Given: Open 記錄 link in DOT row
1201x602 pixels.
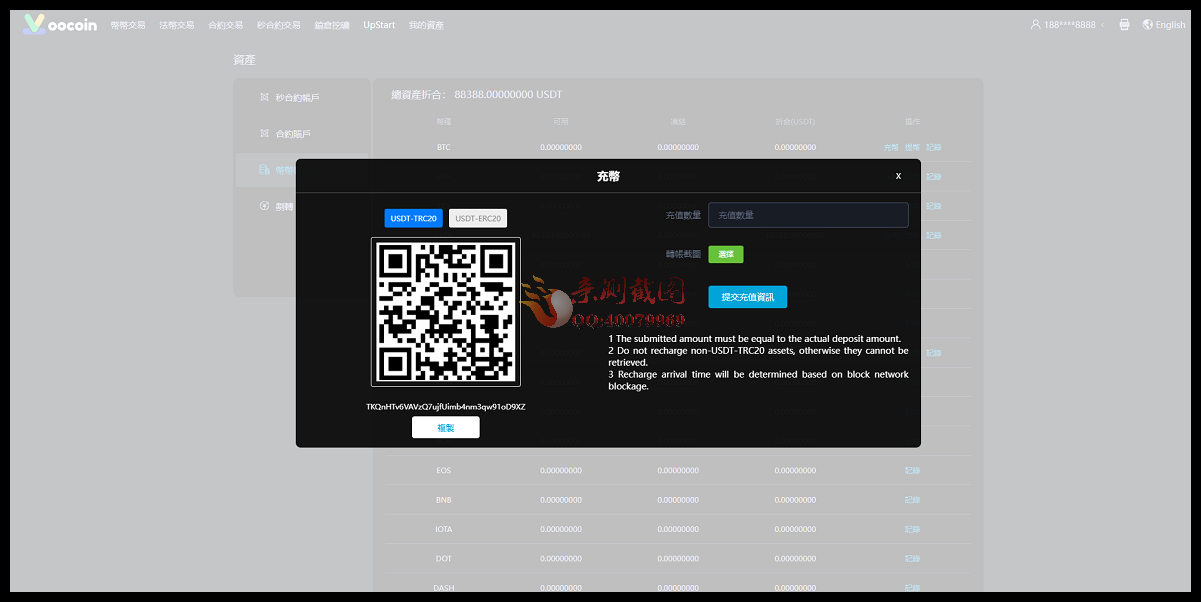Looking at the screenshot, I should click(x=912, y=558).
